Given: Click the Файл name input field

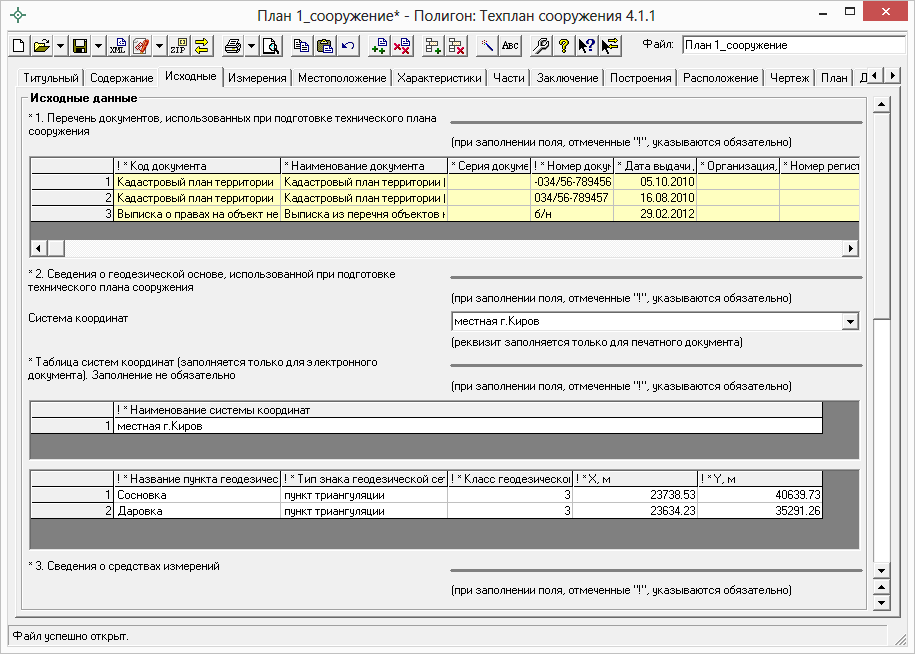Looking at the screenshot, I should coord(793,45).
